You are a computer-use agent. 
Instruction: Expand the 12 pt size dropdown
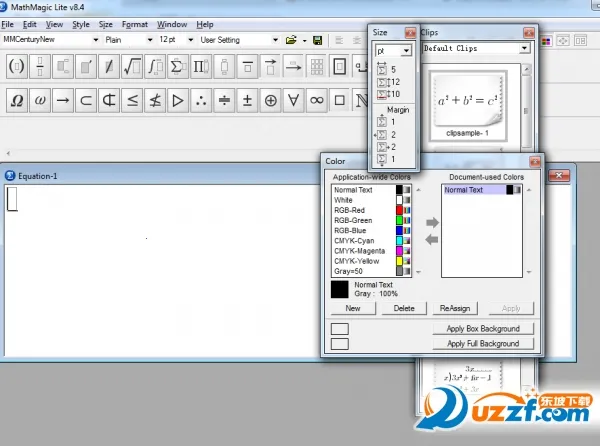tap(190, 40)
